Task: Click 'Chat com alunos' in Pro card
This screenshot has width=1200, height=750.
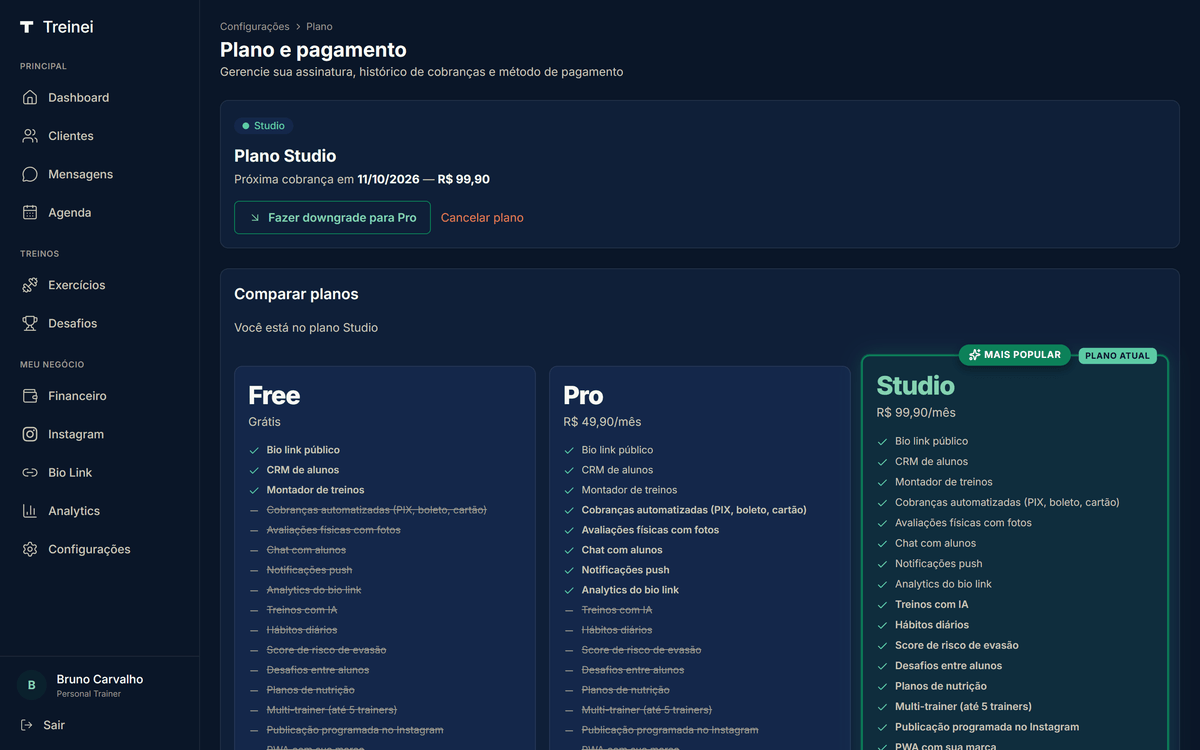Action: 622,550
